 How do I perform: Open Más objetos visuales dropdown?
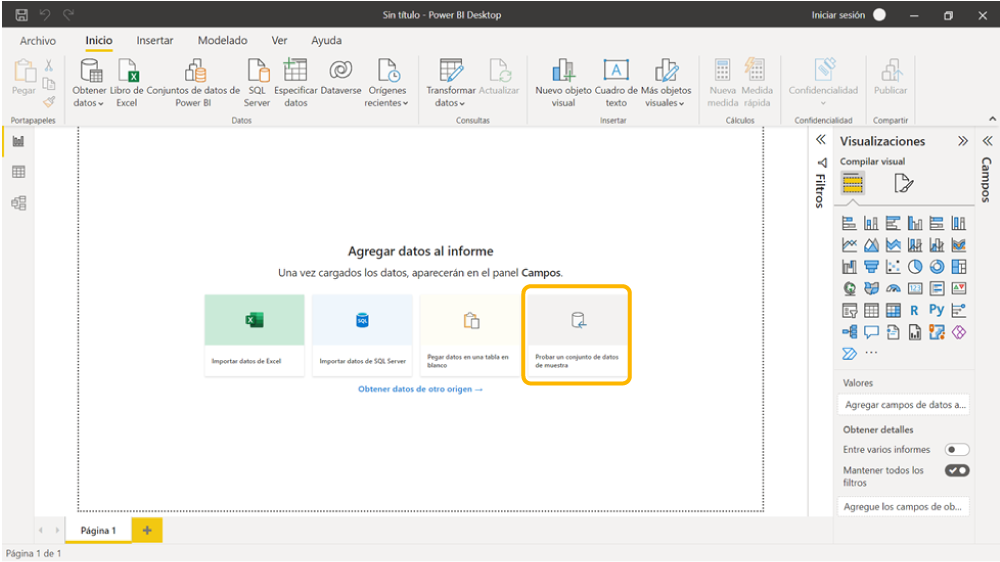coord(665,83)
